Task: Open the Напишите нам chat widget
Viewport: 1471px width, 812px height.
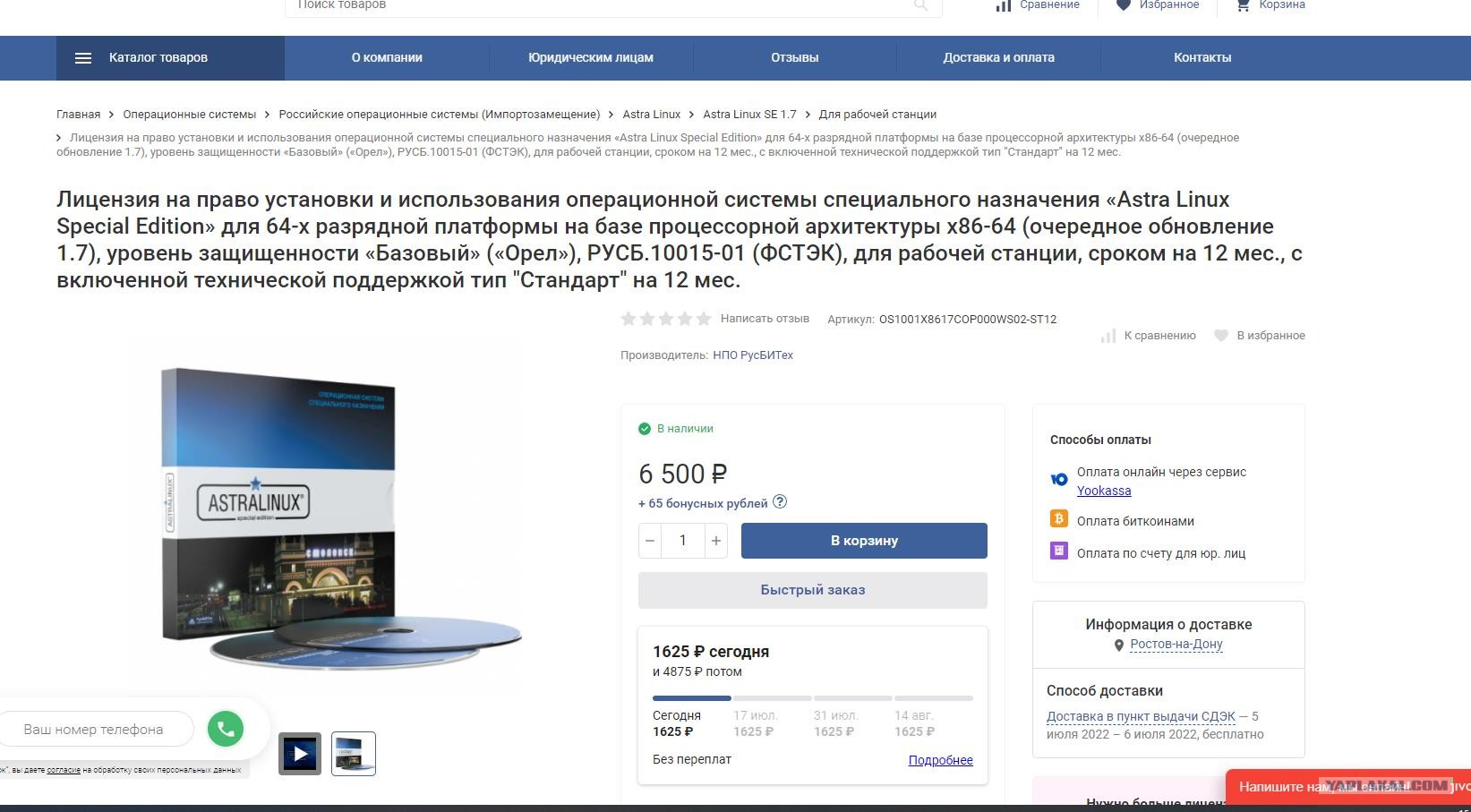Action: (x=1347, y=787)
